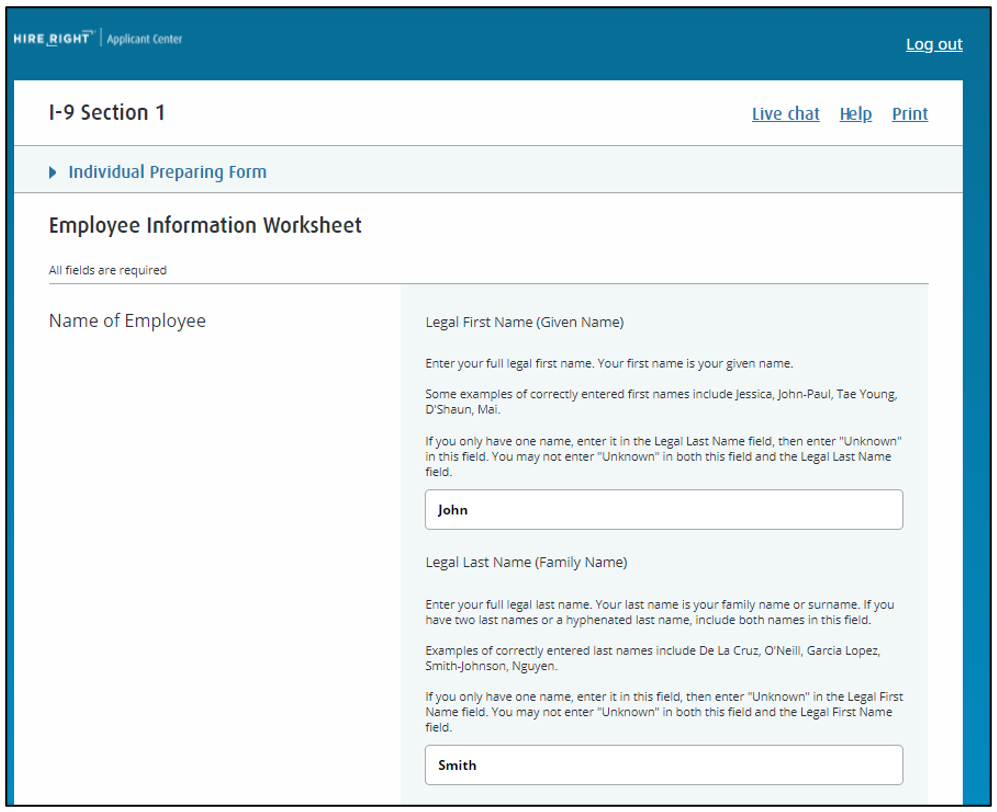This screenshot has height=812, width=997.
Task: Click 'Enter your full legal first name' instruction
Action: coord(608,363)
